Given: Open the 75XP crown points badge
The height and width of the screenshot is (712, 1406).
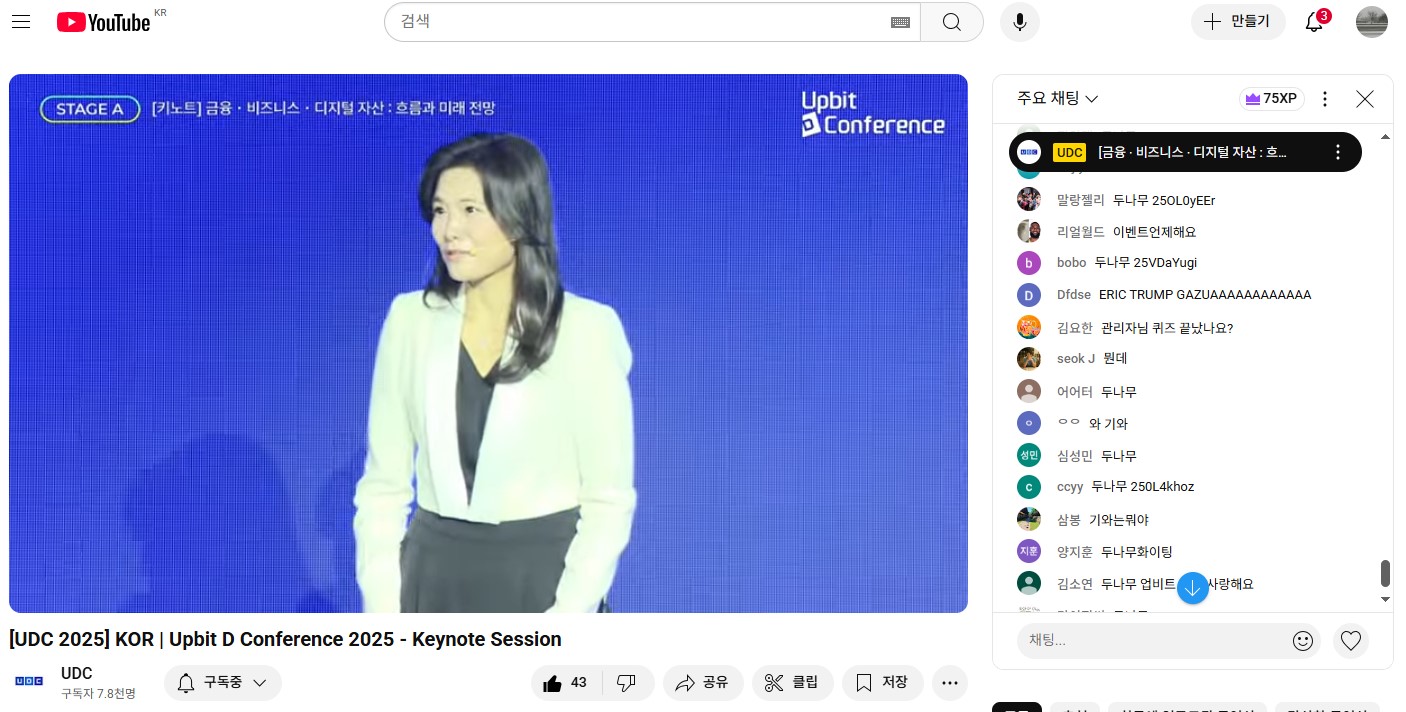Looking at the screenshot, I should tap(1270, 98).
